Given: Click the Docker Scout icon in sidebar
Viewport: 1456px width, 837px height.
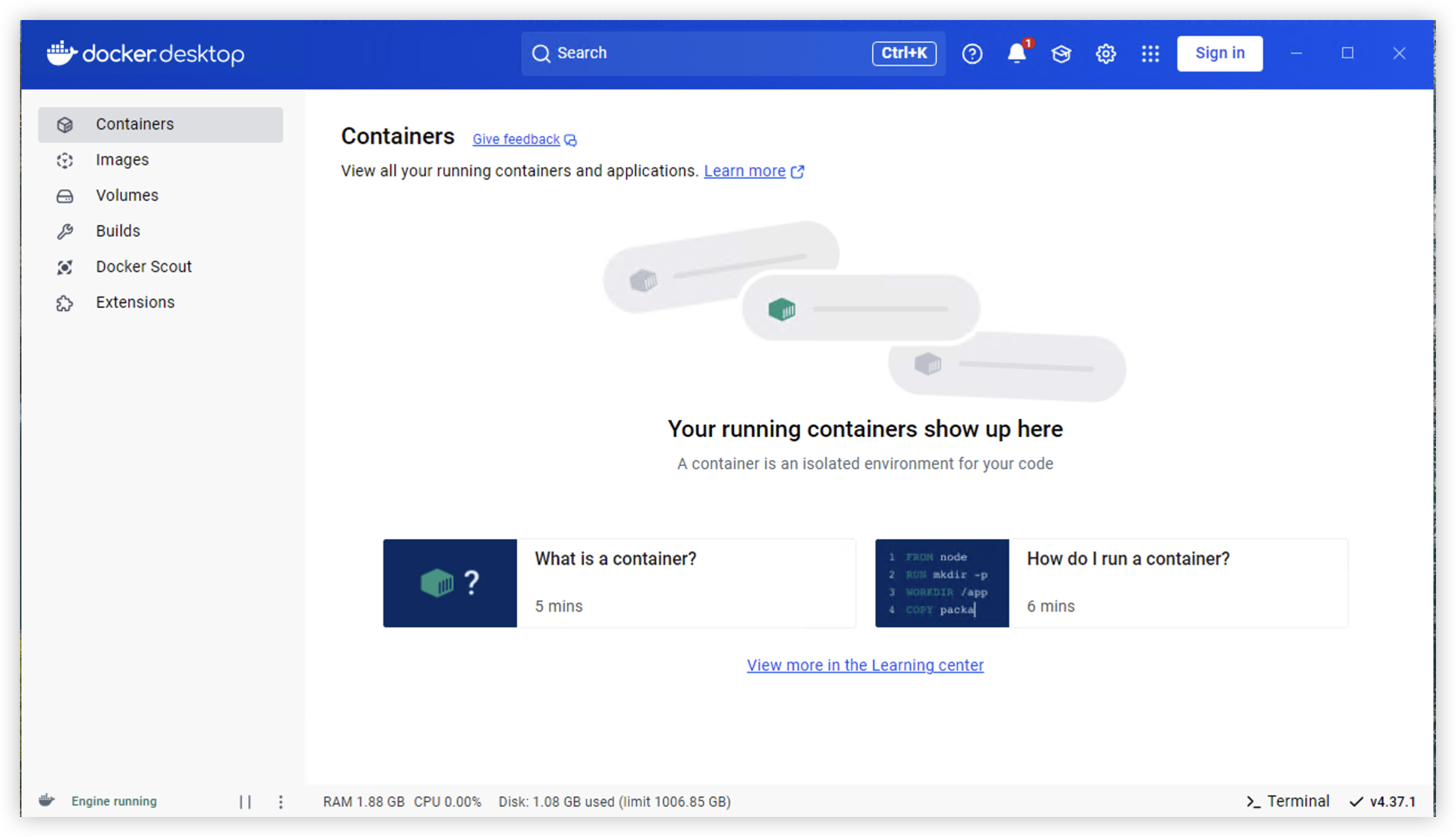Looking at the screenshot, I should (x=65, y=267).
